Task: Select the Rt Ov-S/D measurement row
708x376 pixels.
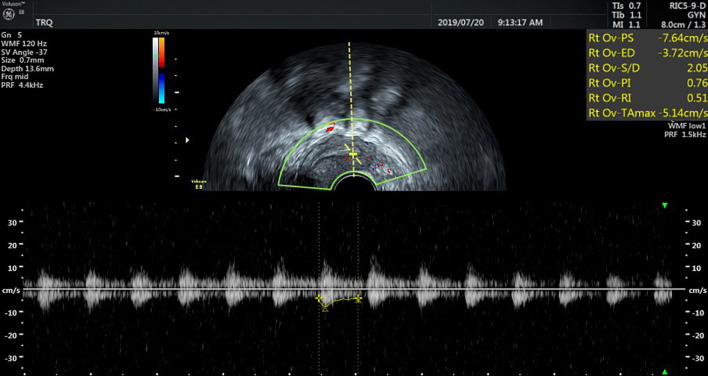Action: point(647,68)
